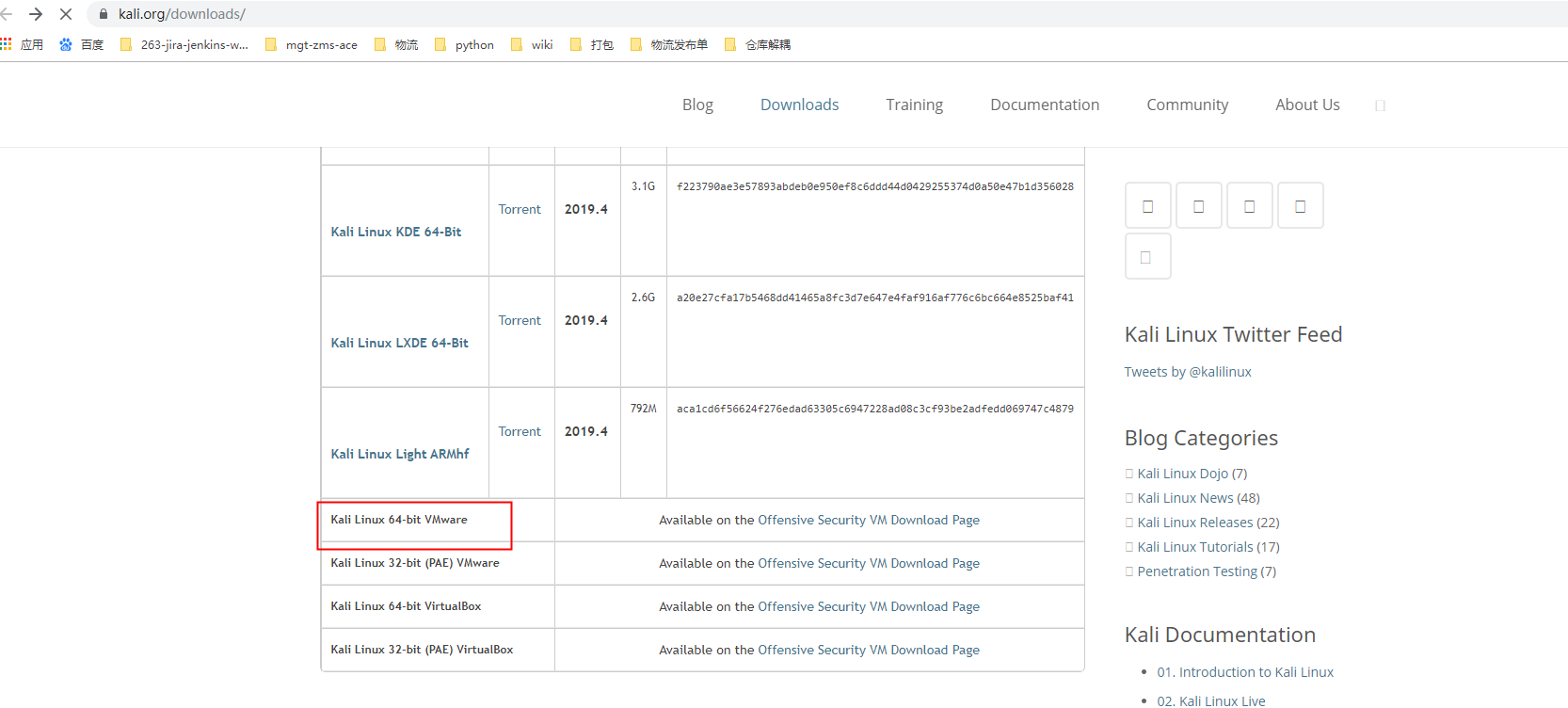Open the 物流 bookmark folder
This screenshot has height=708, width=1568.
(396, 44)
